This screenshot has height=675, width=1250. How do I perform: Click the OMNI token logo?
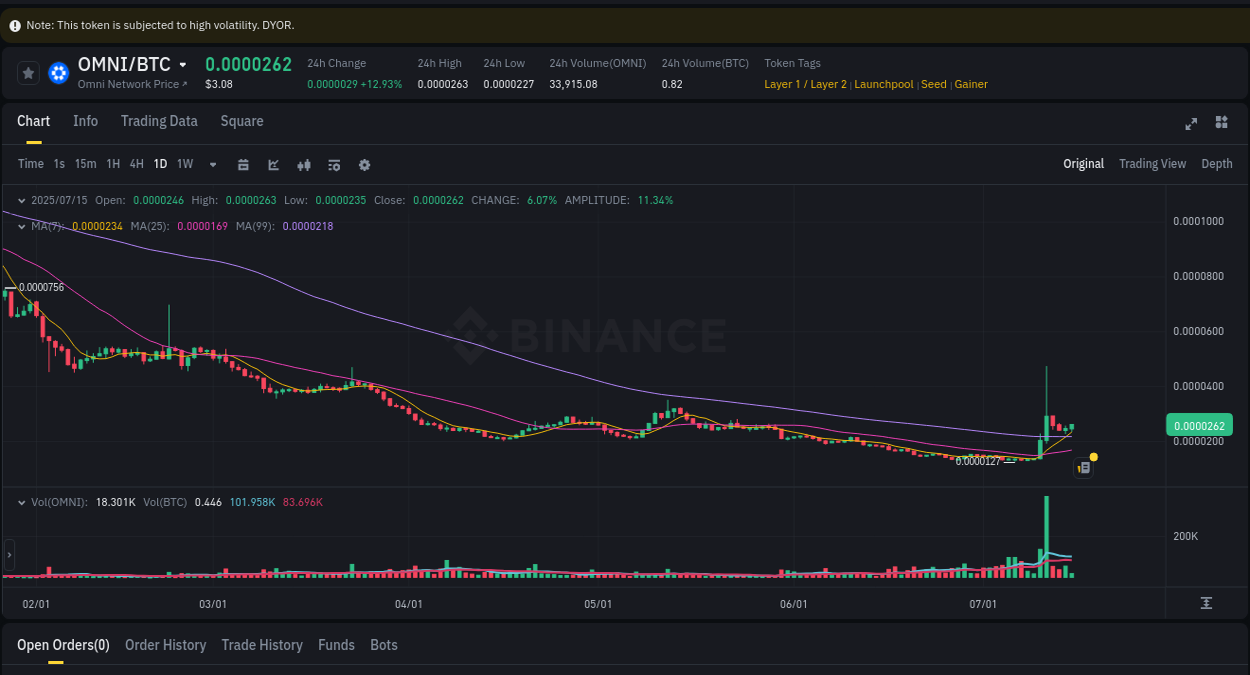tap(58, 72)
